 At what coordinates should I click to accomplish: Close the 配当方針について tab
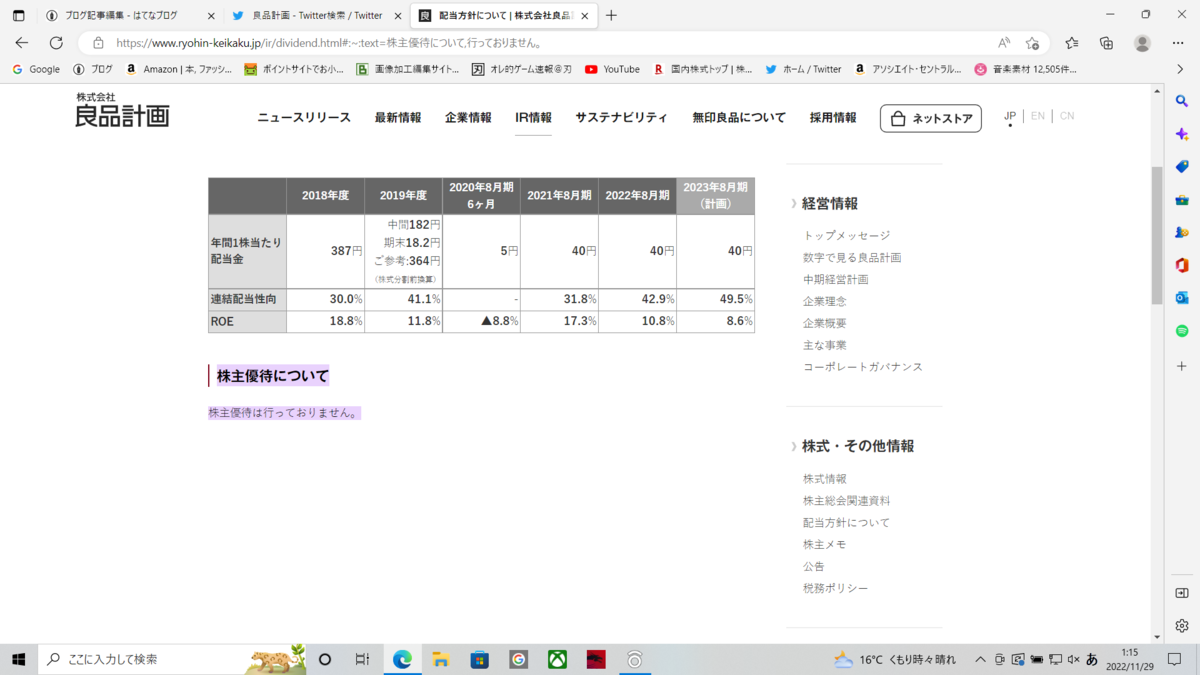pyautogui.click(x=585, y=16)
